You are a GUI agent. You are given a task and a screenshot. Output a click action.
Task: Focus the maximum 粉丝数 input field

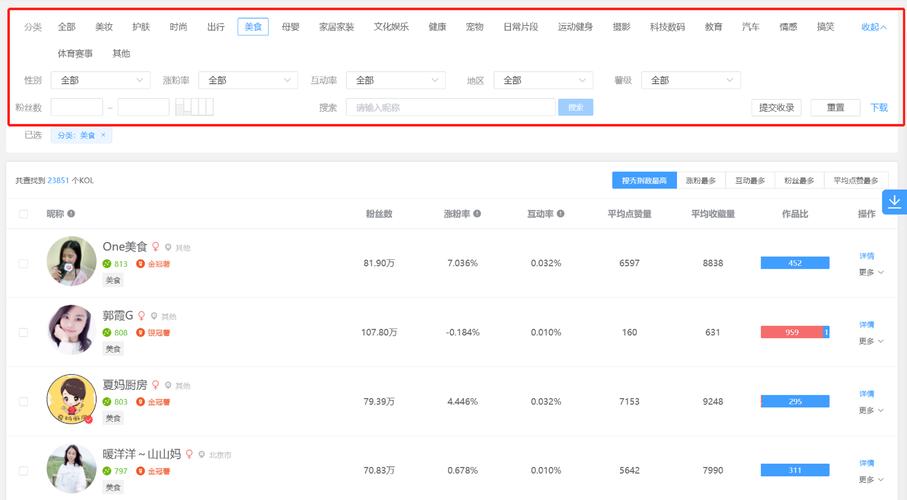pyautogui.click(x=143, y=107)
